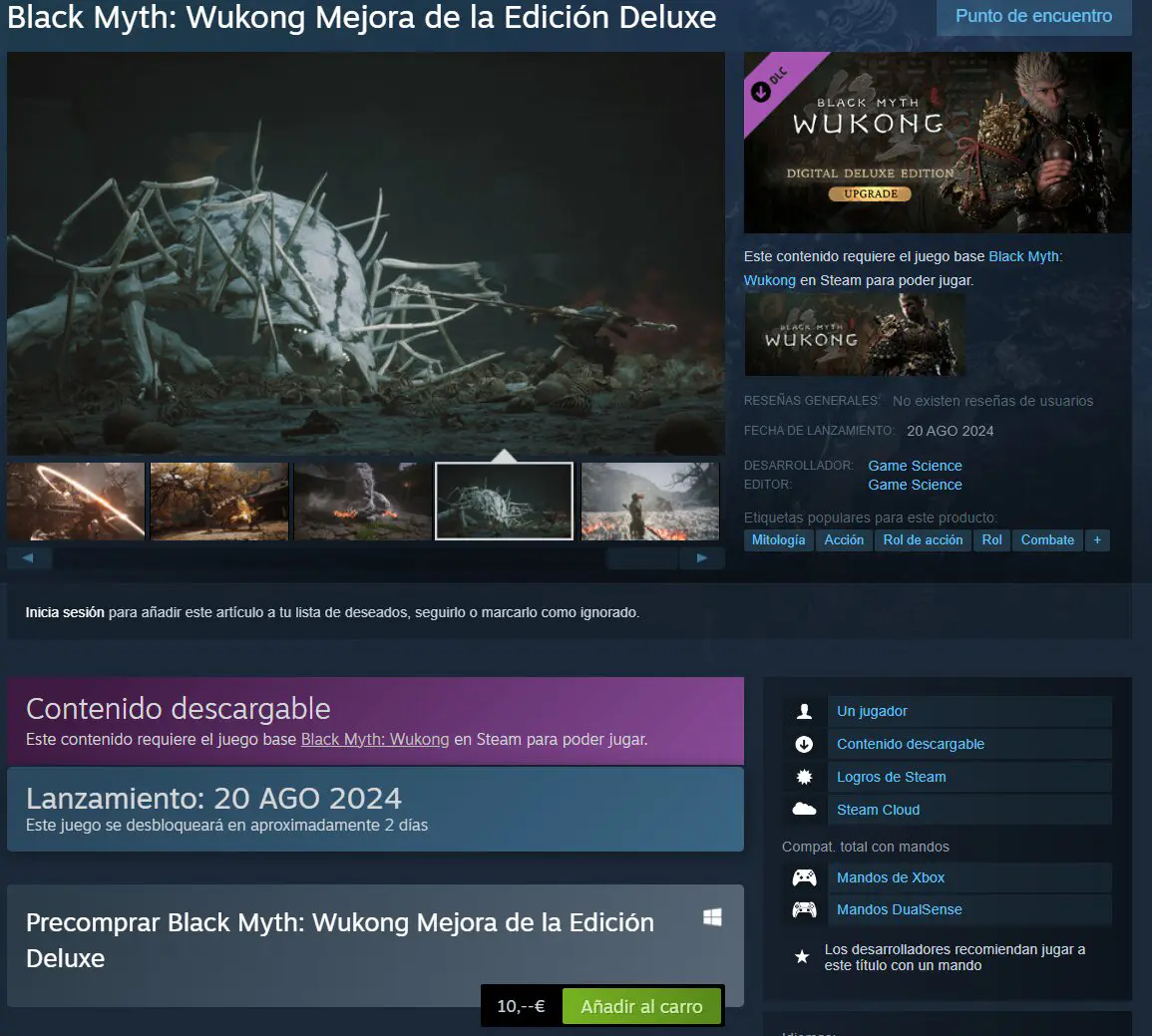Click the 'Contenido descargable' banner heading
The height and width of the screenshot is (1036, 1152).
(x=178, y=709)
